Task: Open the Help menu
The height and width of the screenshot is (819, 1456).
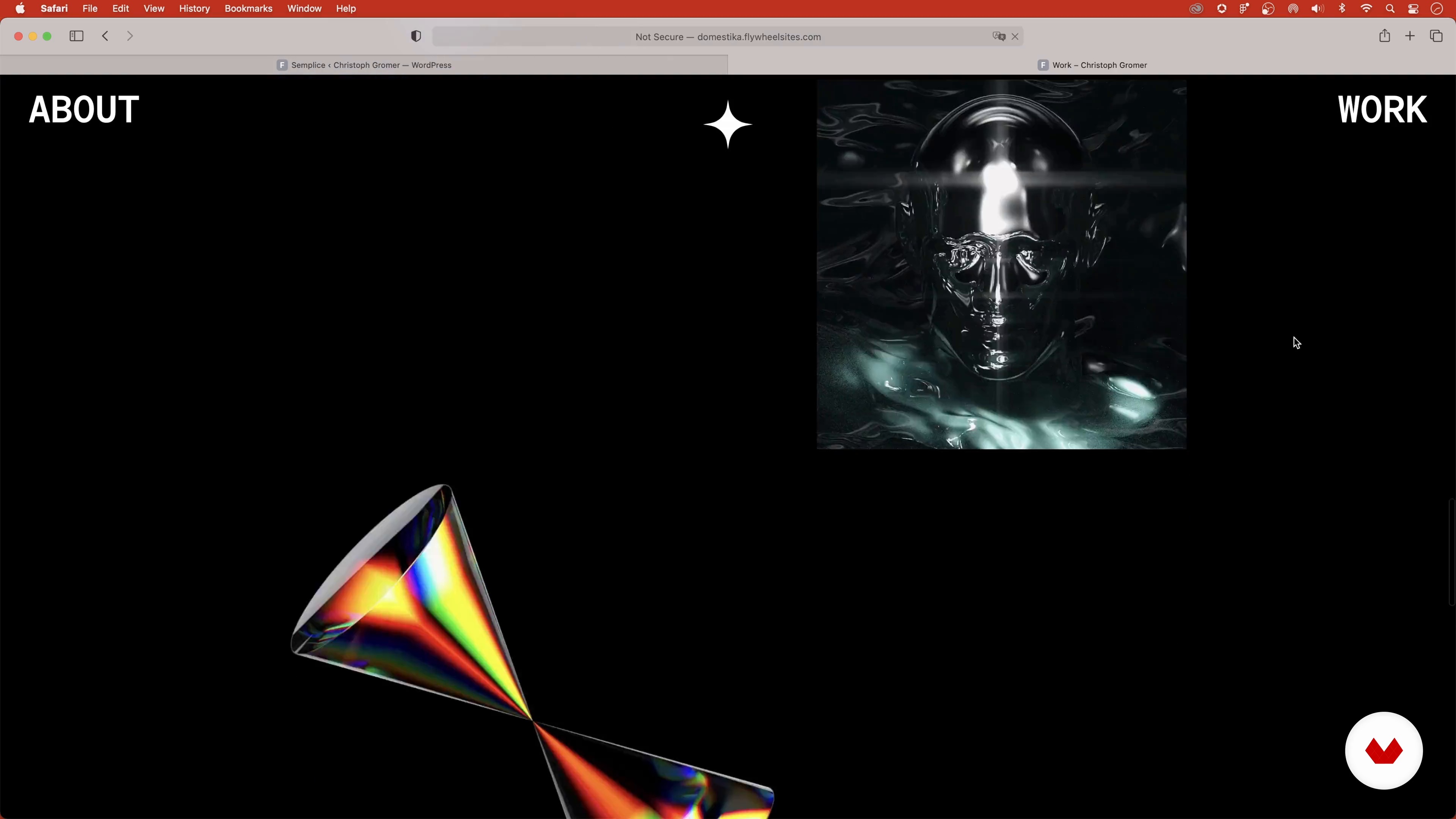Action: (346, 8)
